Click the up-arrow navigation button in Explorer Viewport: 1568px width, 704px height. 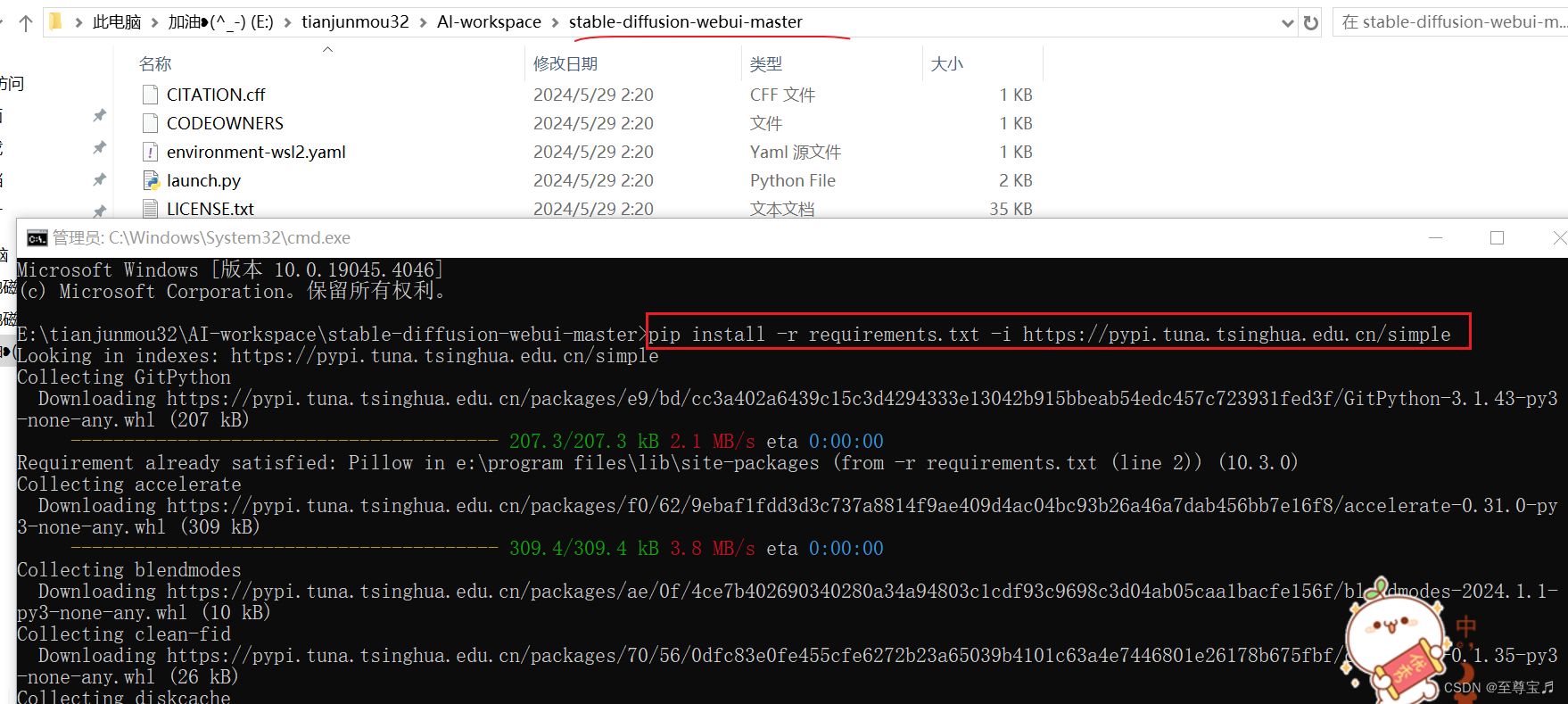[x=26, y=23]
